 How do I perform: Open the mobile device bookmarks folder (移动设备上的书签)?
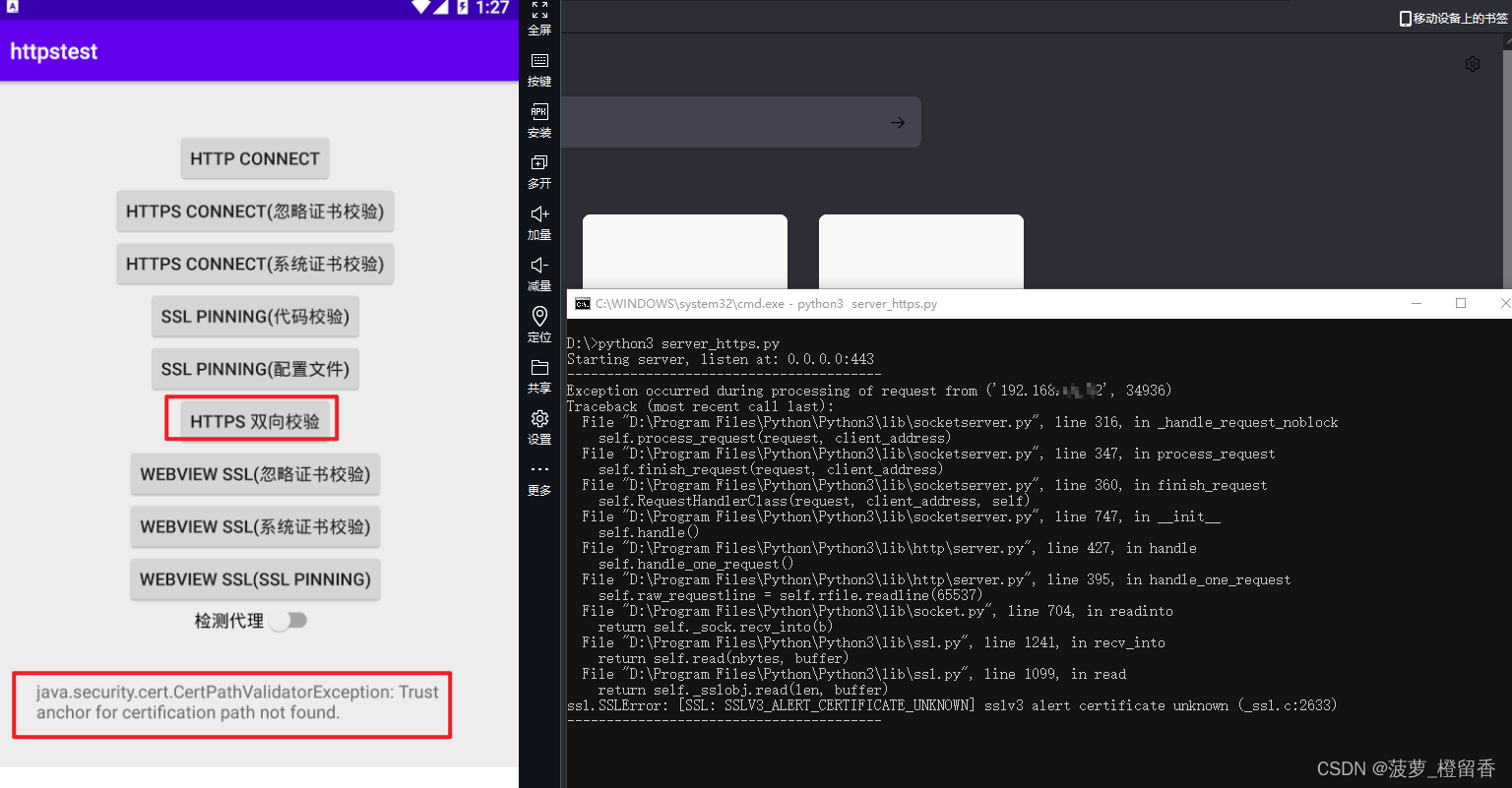(1454, 19)
